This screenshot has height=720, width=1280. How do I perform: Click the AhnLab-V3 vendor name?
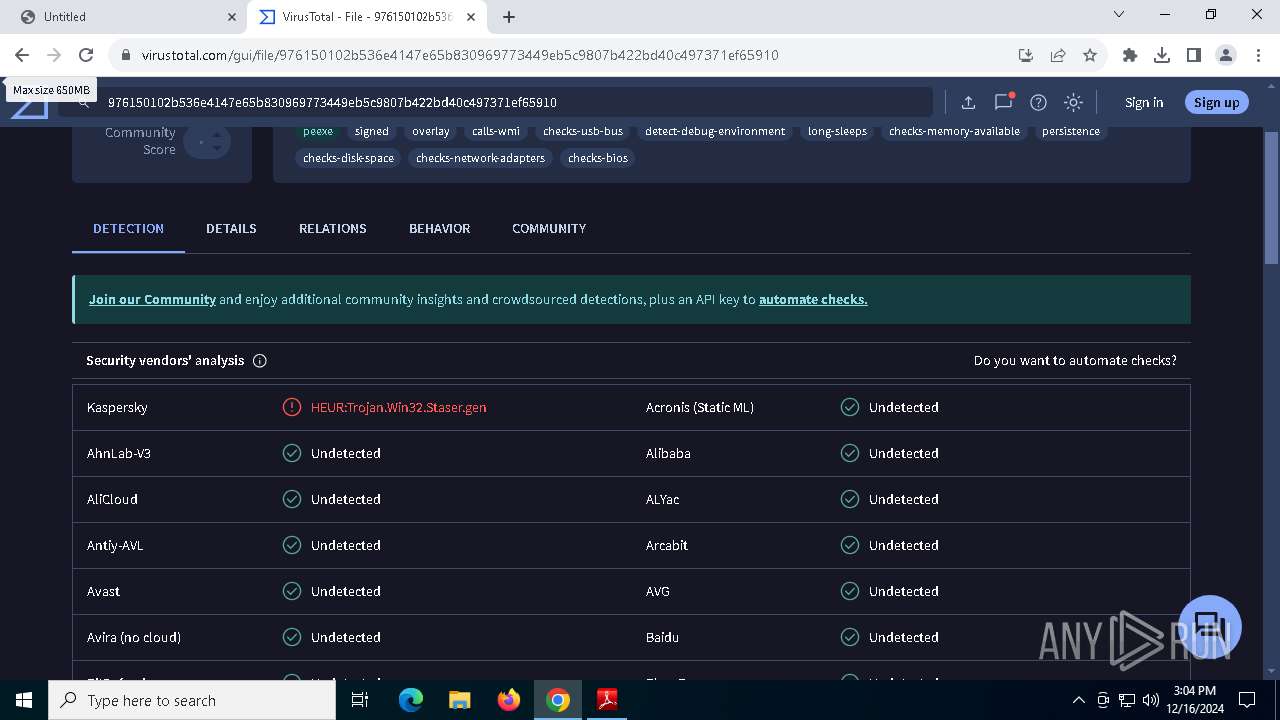(x=119, y=453)
